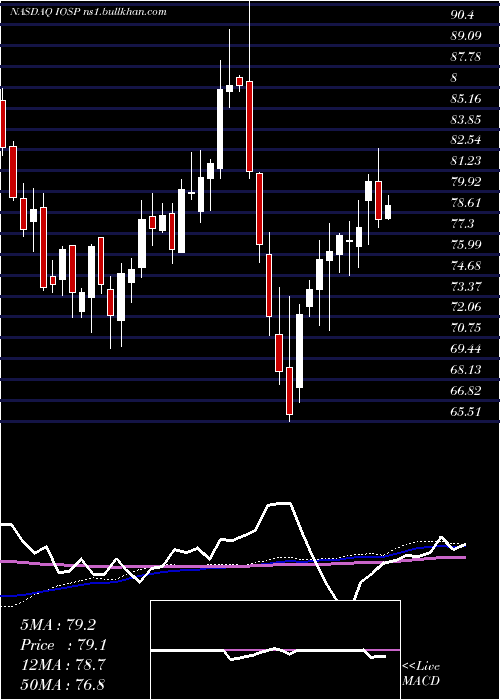Select the 89.09 price axis label

[x=466, y=35]
